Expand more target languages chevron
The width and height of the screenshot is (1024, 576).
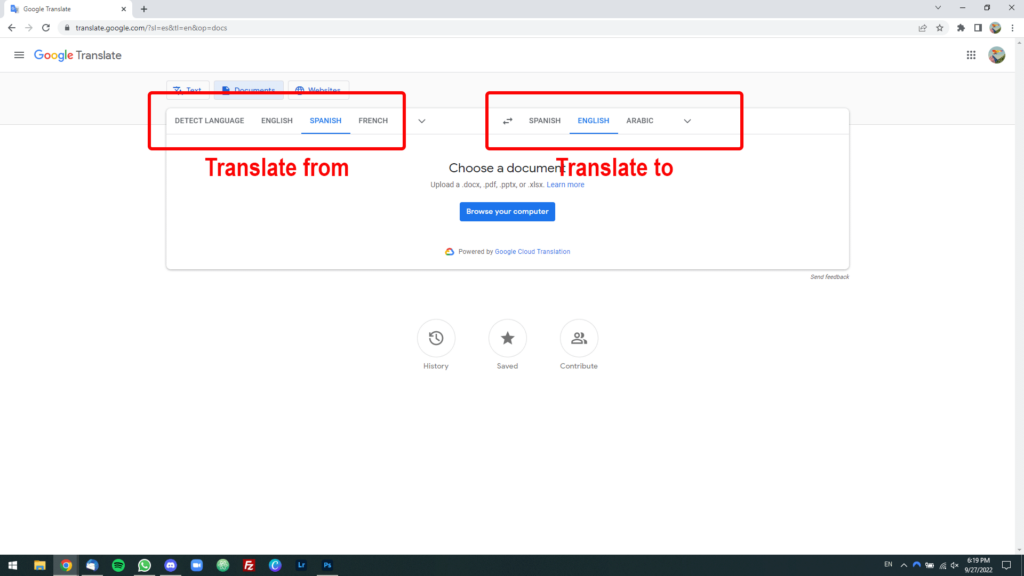687,121
